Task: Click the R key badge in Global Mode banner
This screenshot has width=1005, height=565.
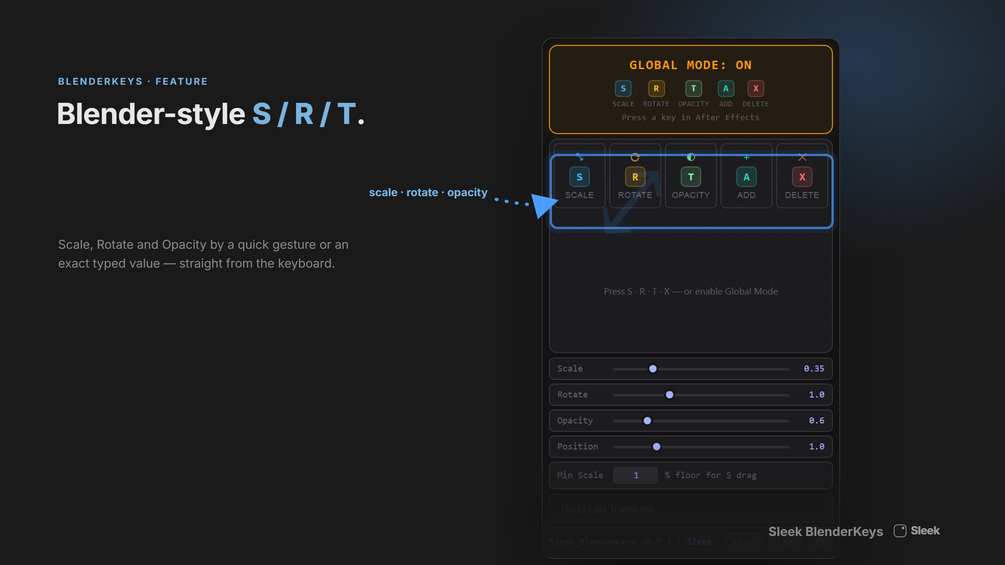Action: [656, 88]
